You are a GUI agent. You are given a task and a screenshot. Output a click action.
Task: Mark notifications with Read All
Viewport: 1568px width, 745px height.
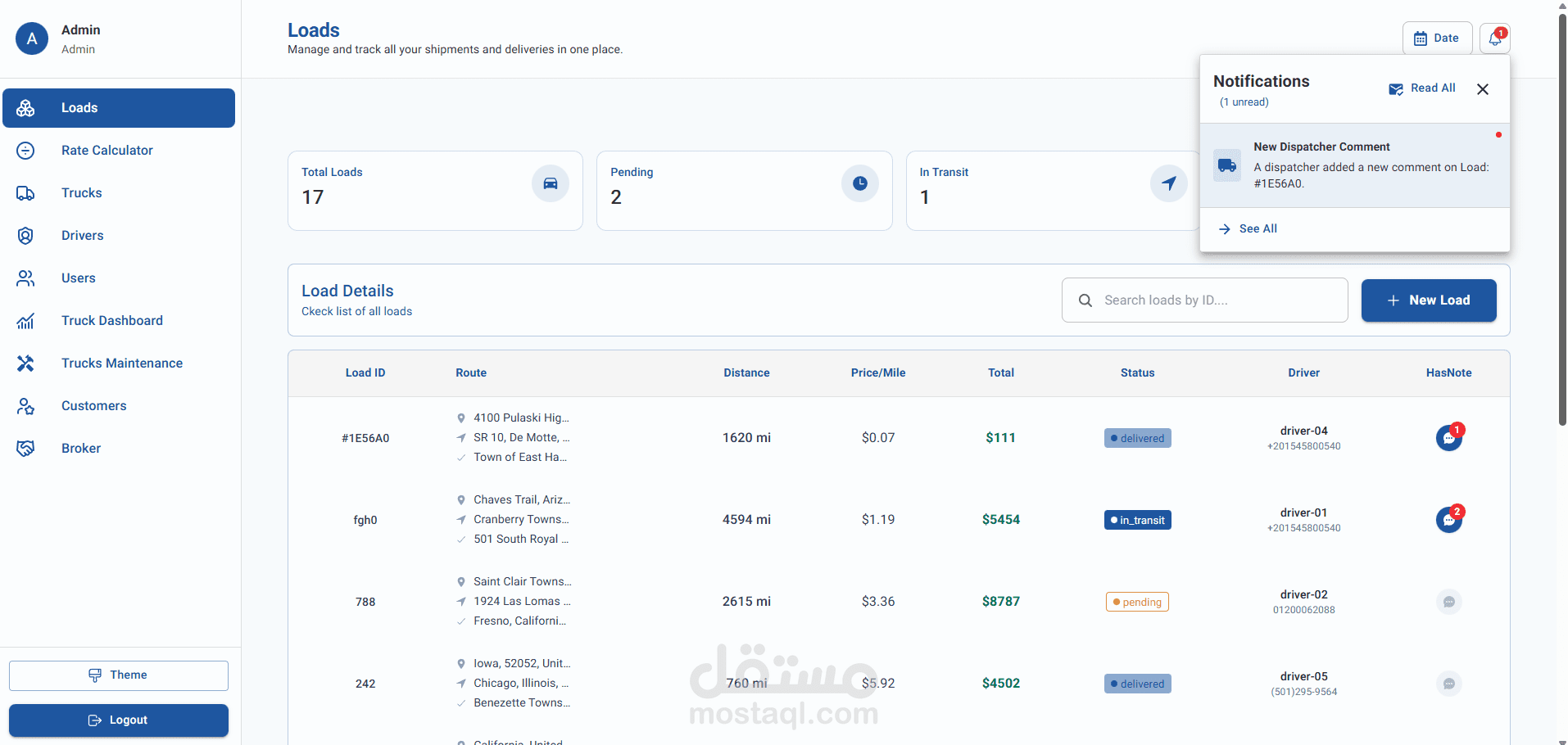1422,88
